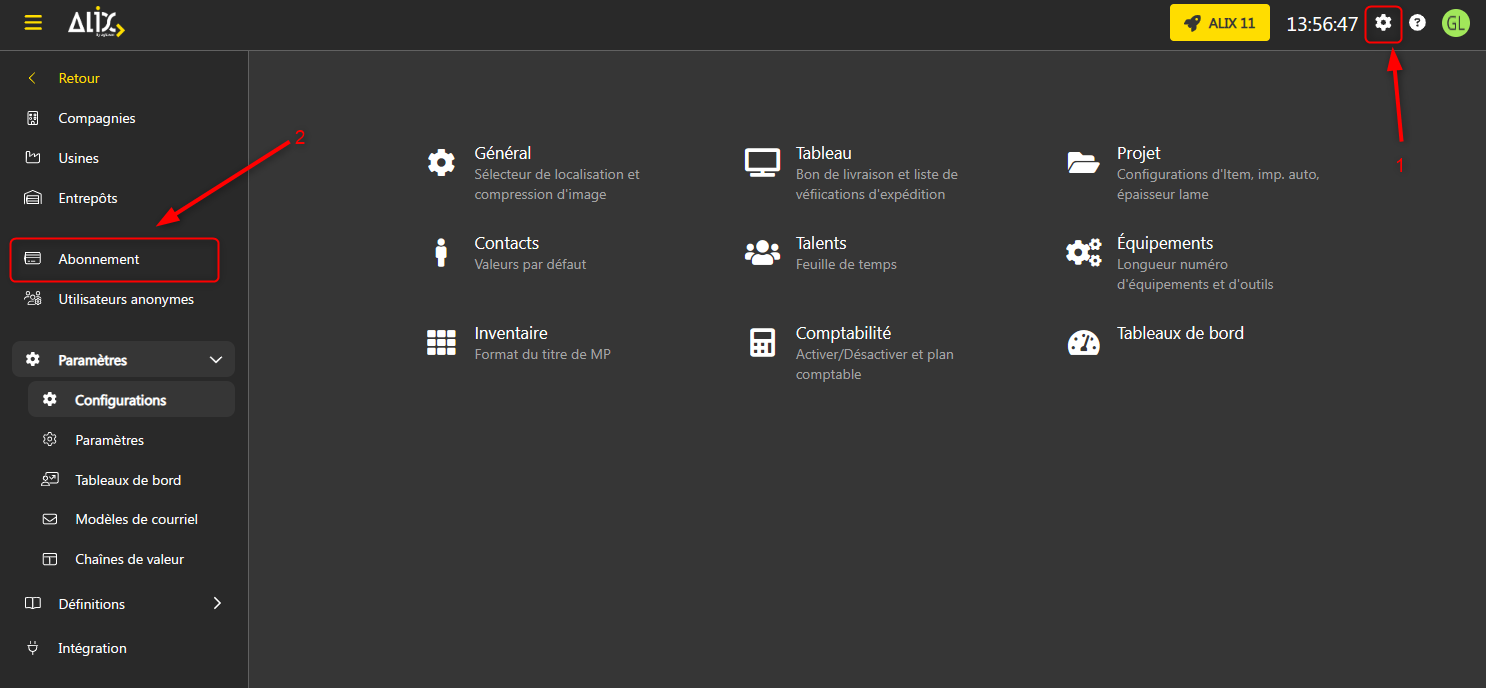Screen dimensions: 1486x688
Task: Select Utilisateurs anonymes in sidebar
Action: point(126,299)
